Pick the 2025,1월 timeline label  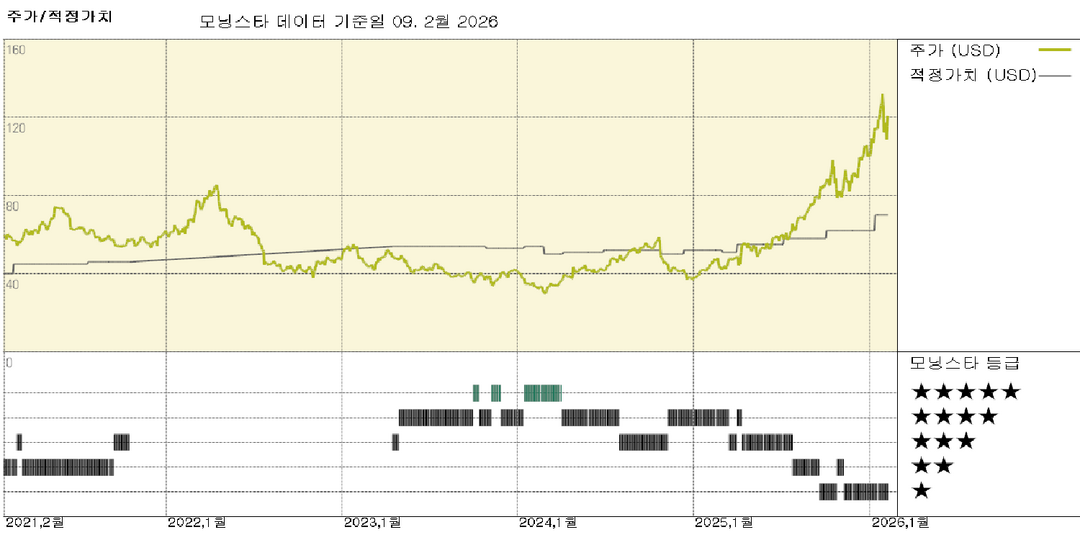pyautogui.click(x=725, y=523)
